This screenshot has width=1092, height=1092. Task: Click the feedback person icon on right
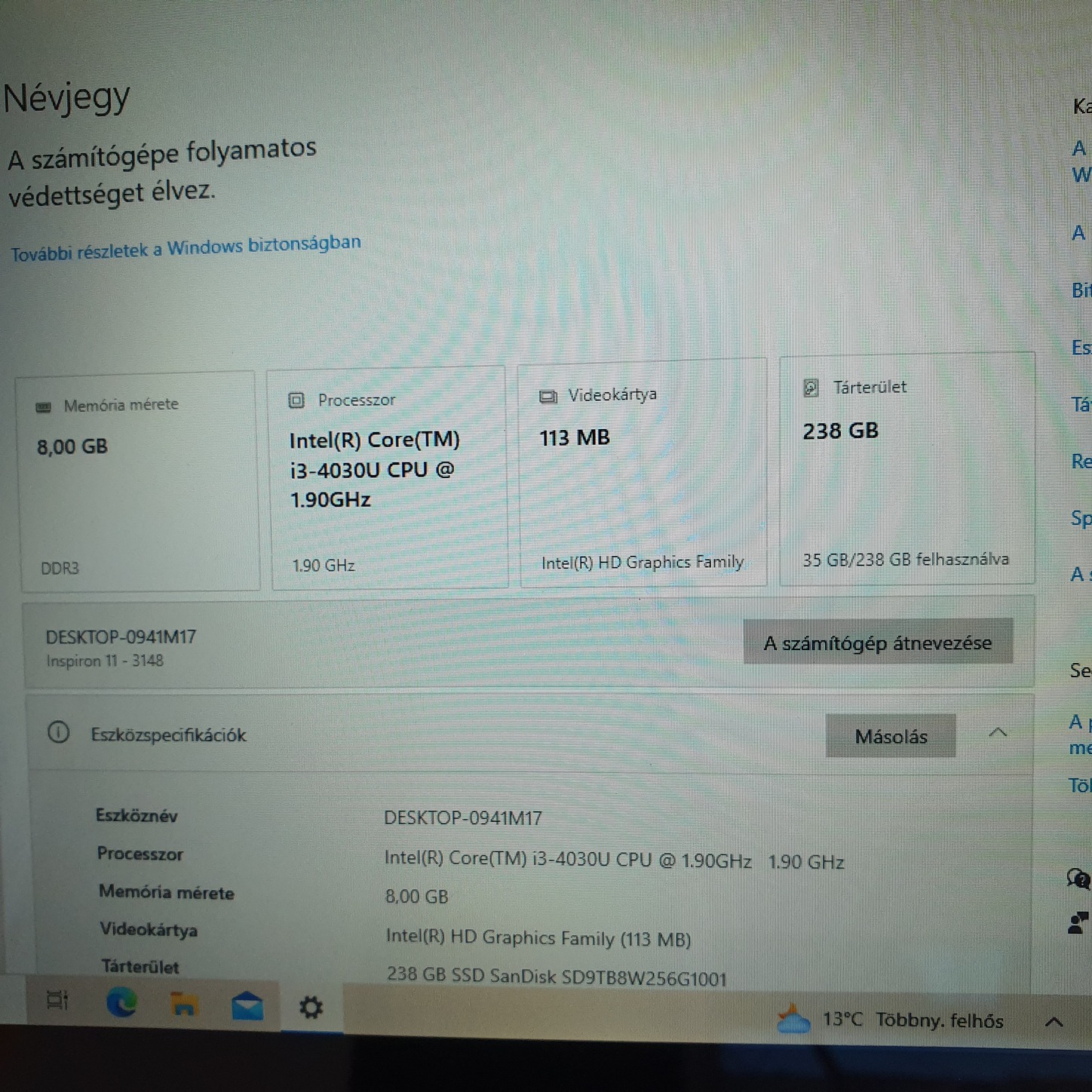pyautogui.click(x=1078, y=922)
